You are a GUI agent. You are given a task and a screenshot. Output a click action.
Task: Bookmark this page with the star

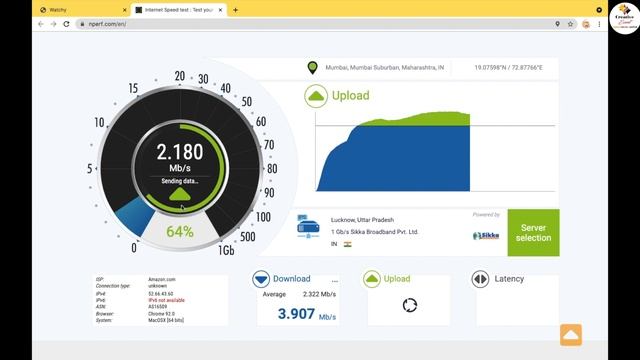(x=570, y=24)
